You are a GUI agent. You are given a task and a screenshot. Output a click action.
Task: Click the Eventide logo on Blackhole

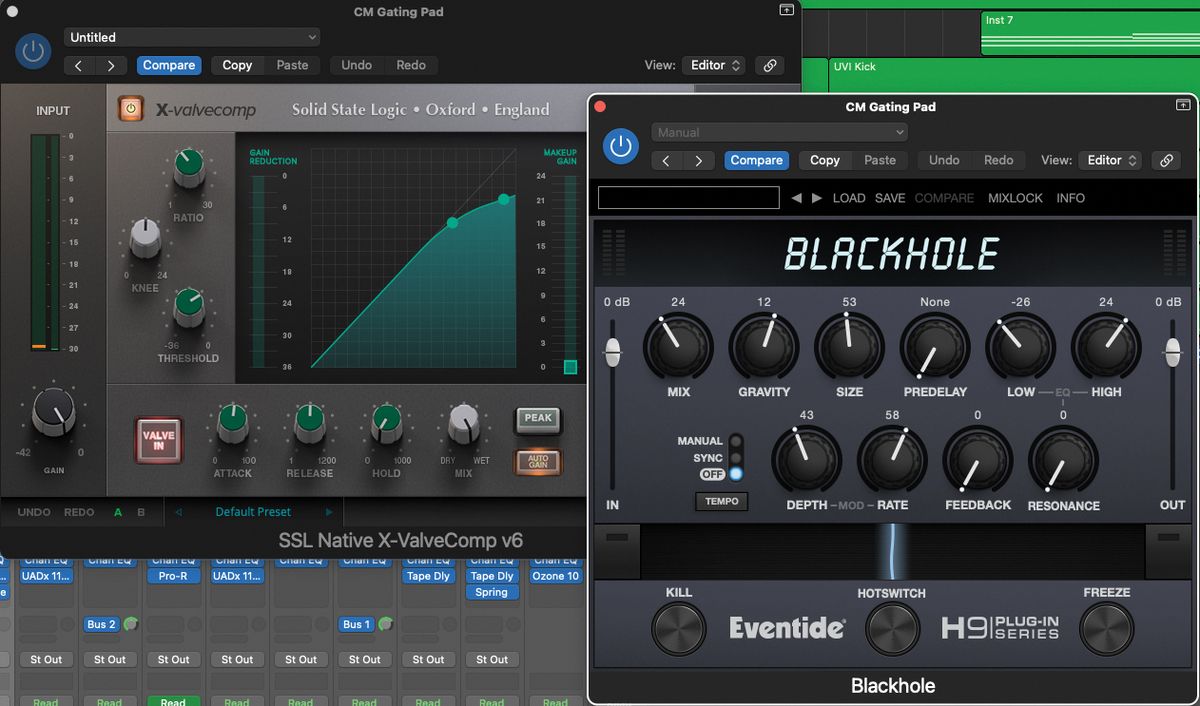(x=785, y=629)
